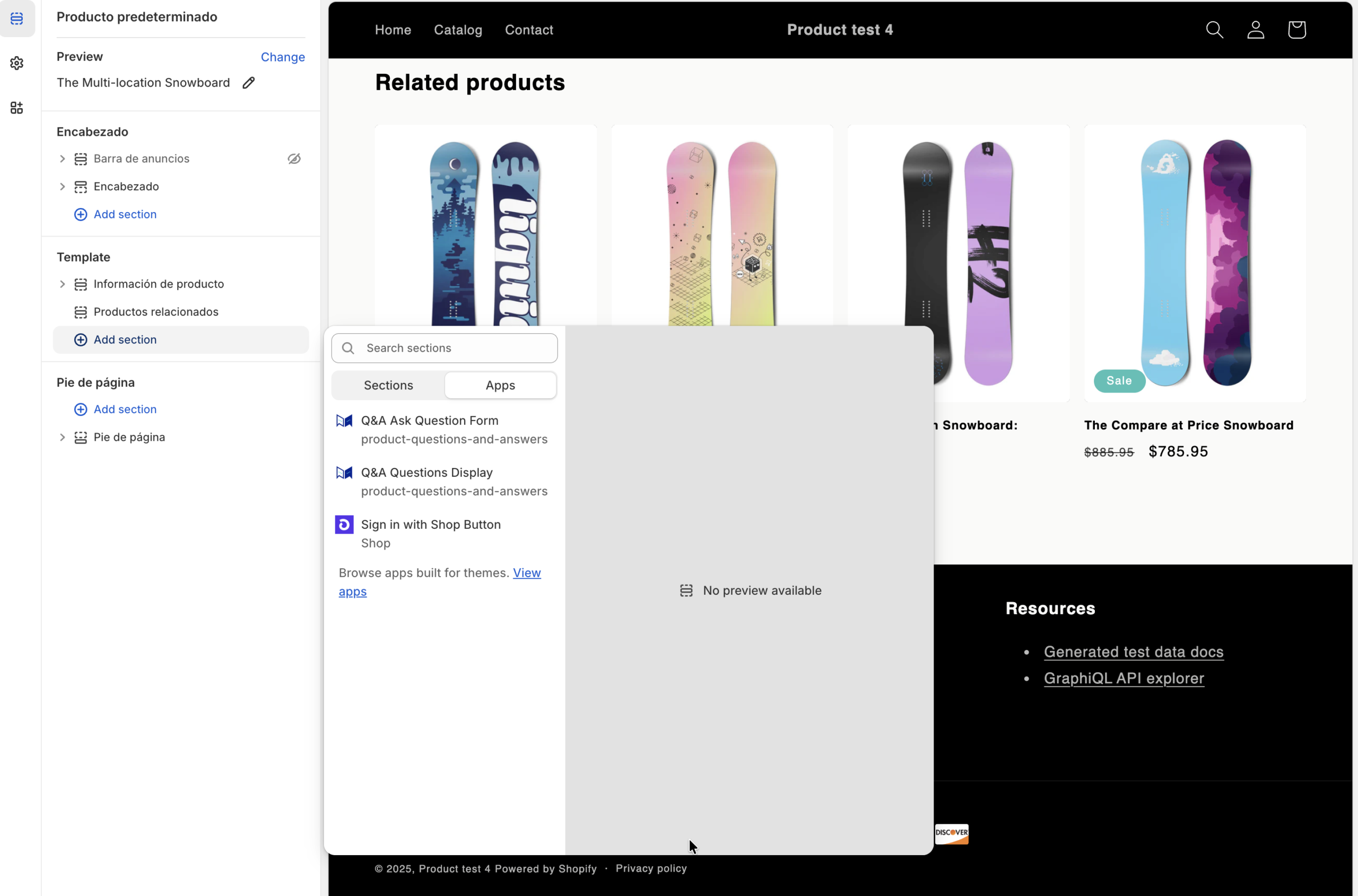
Task: Open theme settings gear icon
Action: [16, 63]
